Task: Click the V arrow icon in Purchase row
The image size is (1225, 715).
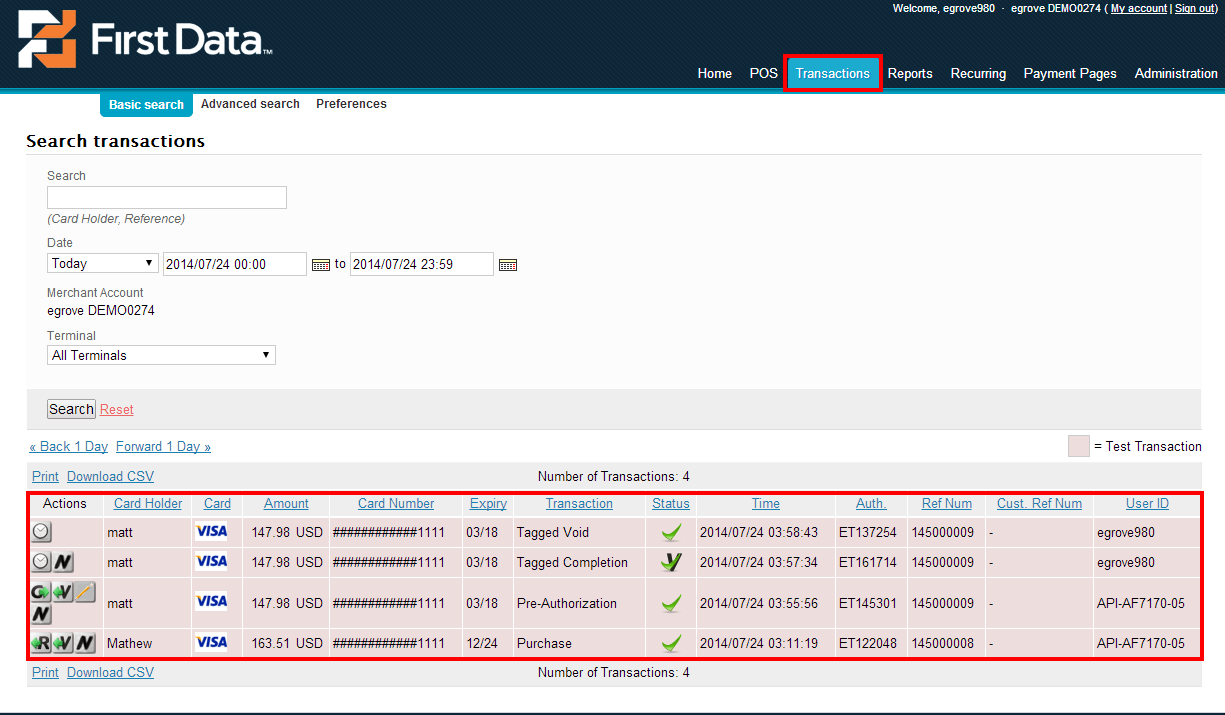Action: [63, 643]
